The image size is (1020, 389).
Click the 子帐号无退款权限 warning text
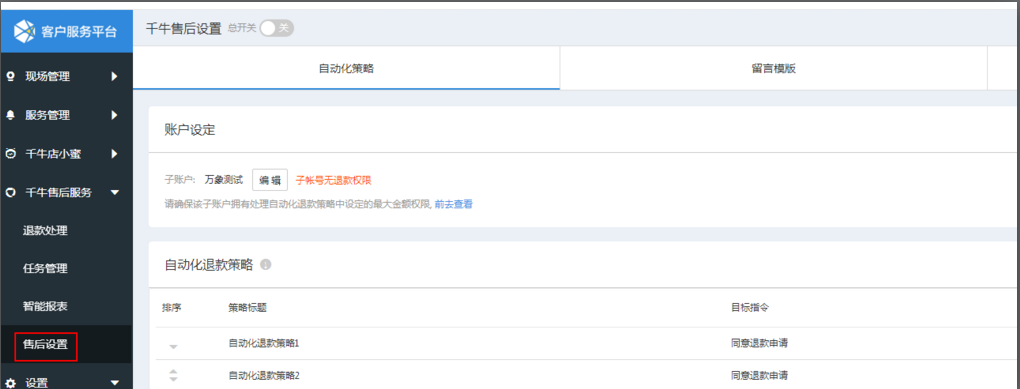(334, 180)
